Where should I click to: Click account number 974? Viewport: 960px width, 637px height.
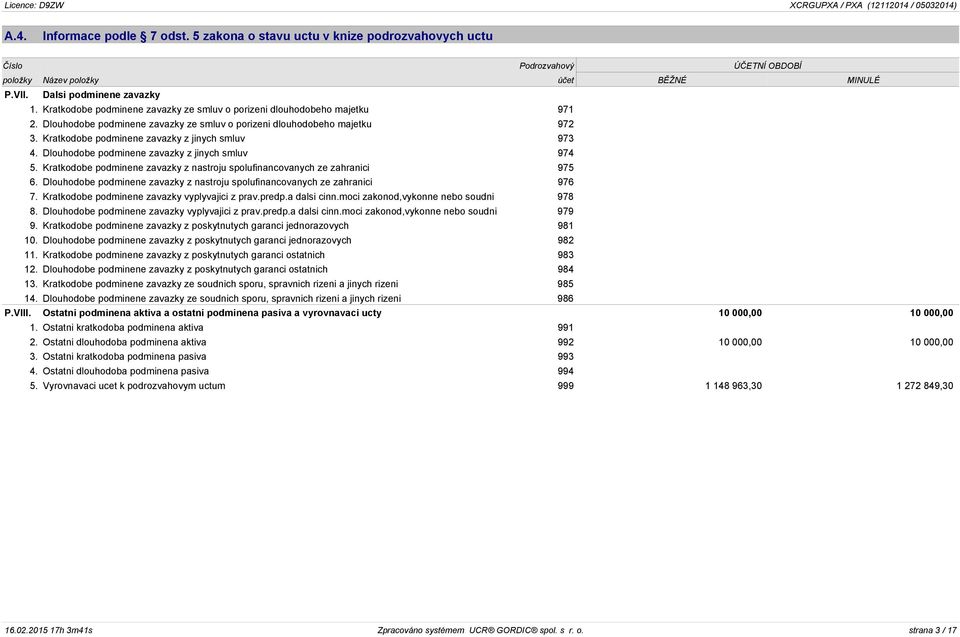(x=565, y=153)
